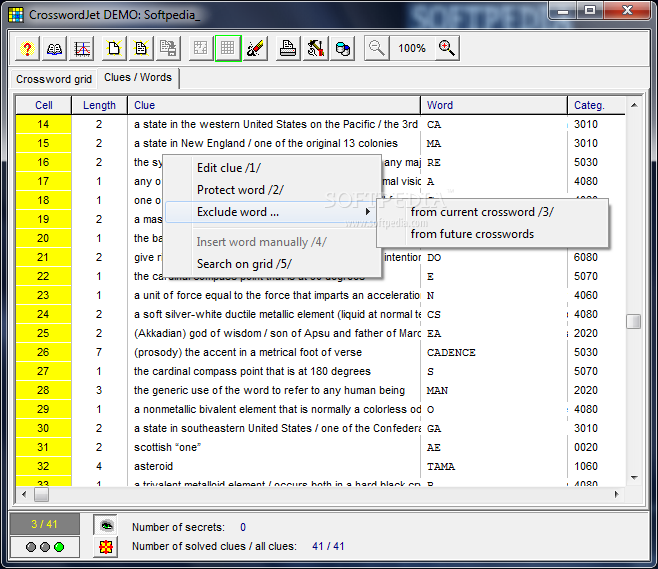
Task: Click the green status light
Action: click(x=59, y=547)
